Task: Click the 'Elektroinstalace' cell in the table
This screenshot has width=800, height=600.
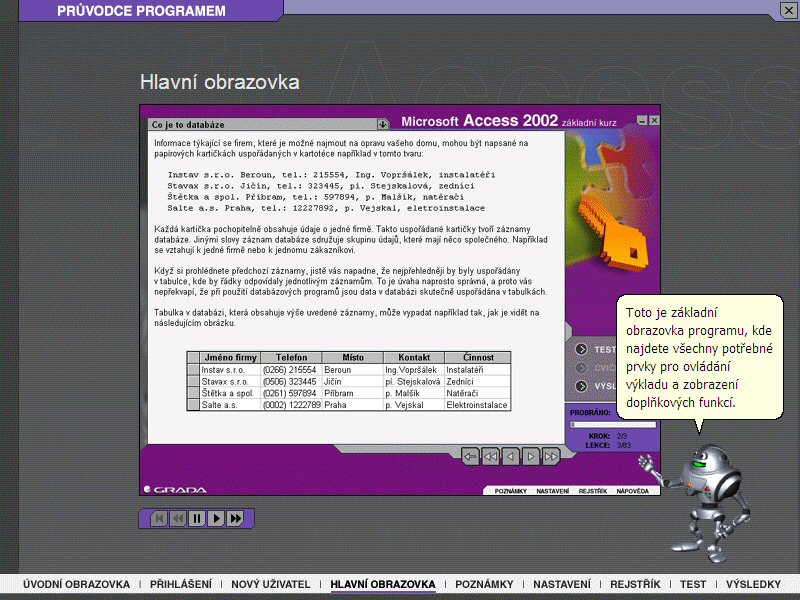Action: point(478,405)
